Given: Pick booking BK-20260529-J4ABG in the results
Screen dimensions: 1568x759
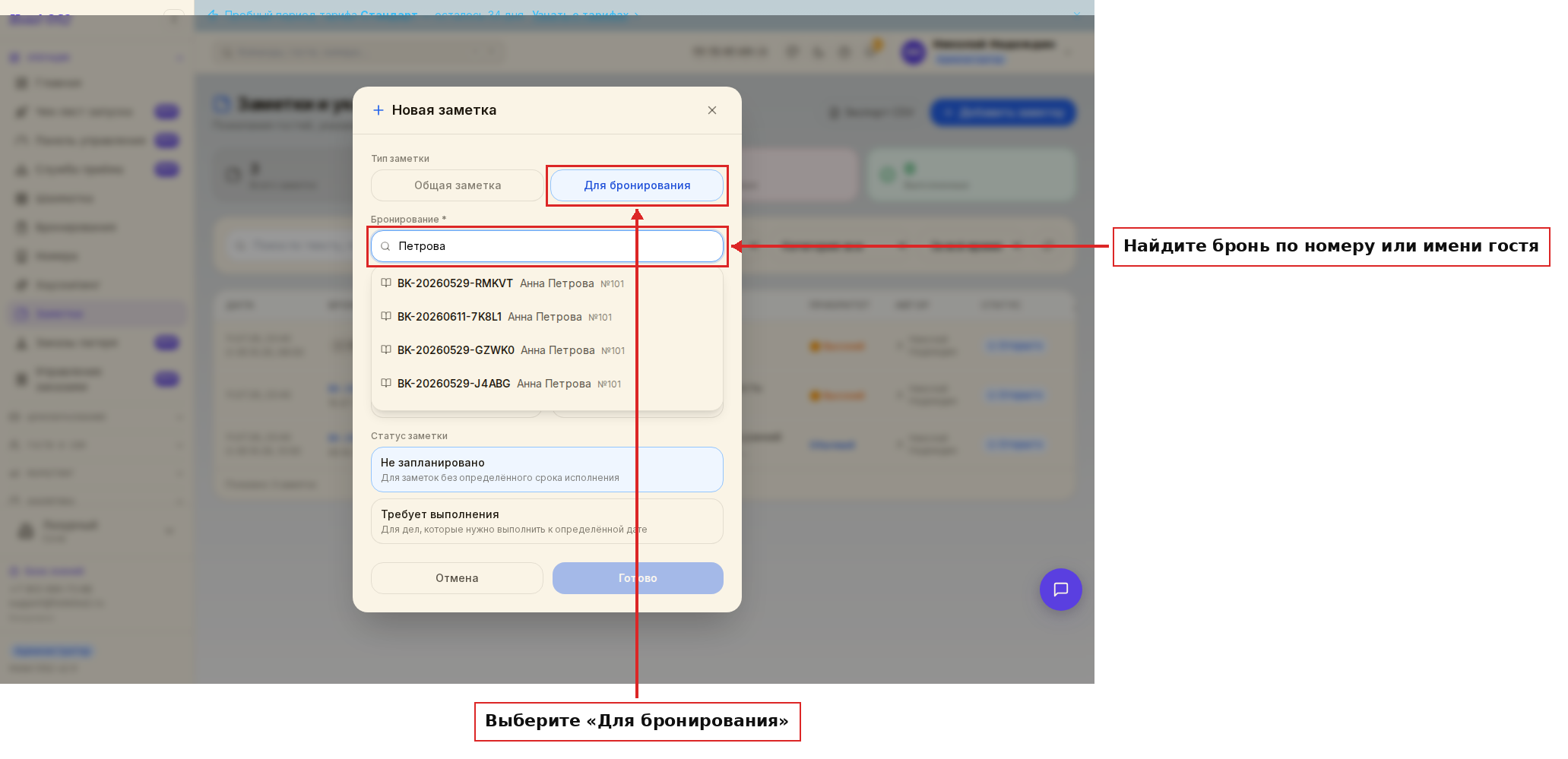Looking at the screenshot, I should 547,384.
